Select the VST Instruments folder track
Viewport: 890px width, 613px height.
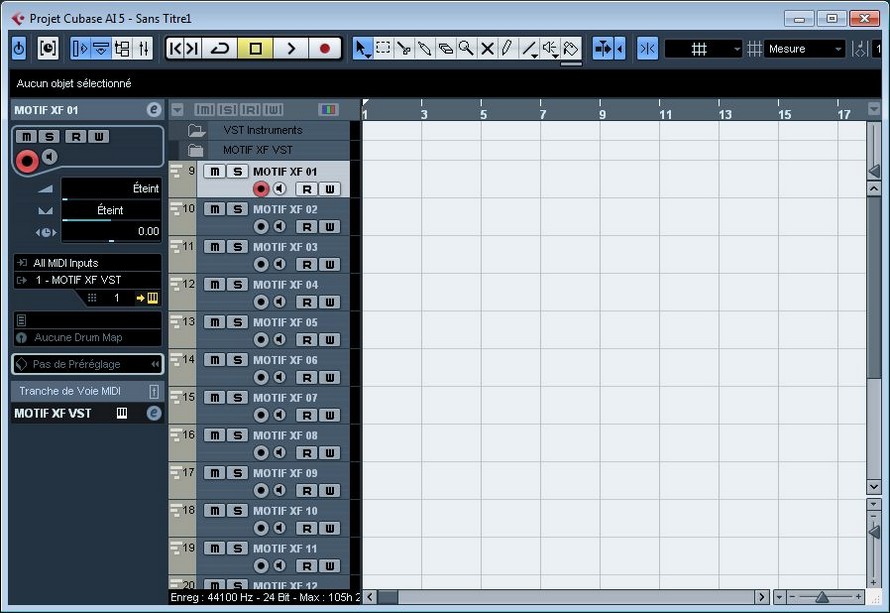[x=262, y=130]
